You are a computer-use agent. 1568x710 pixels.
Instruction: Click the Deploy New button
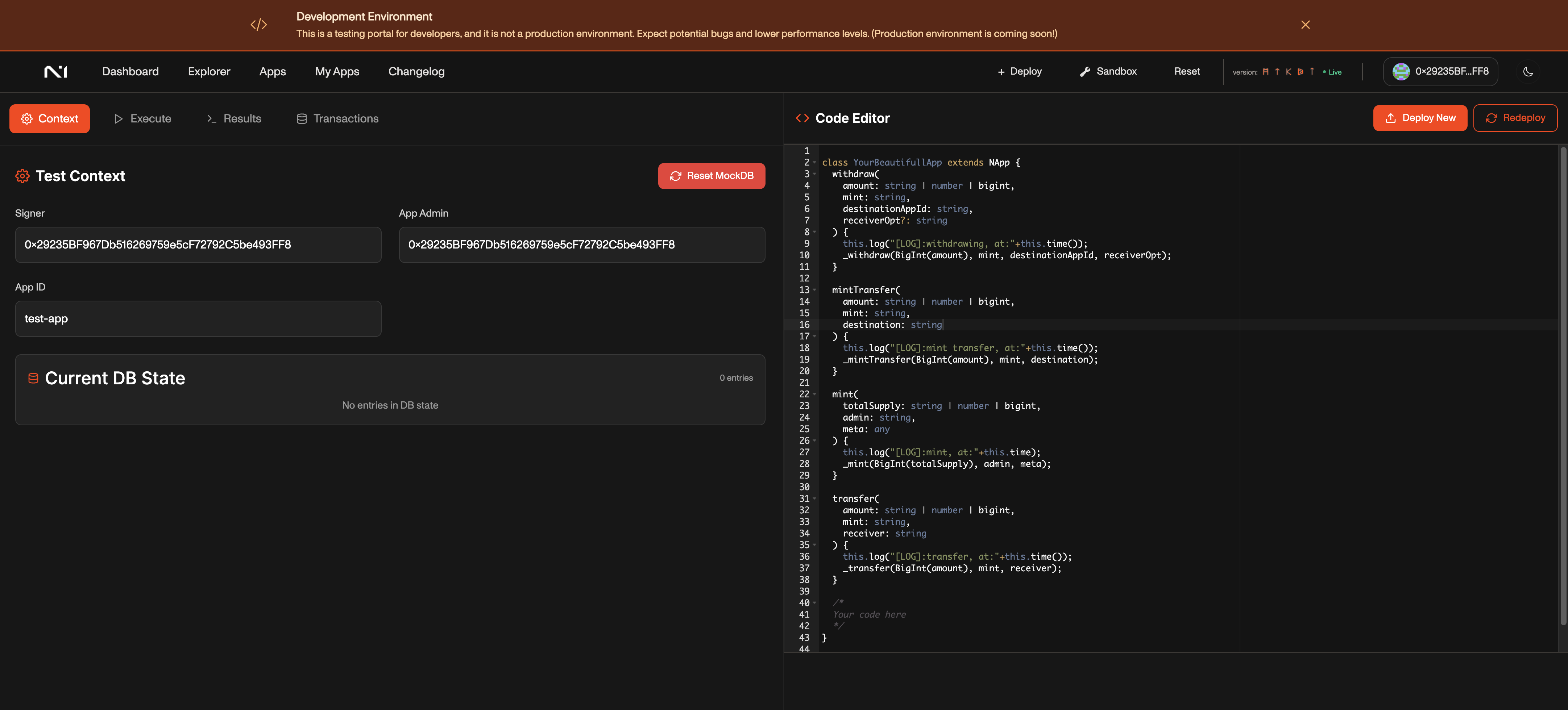pos(1419,118)
